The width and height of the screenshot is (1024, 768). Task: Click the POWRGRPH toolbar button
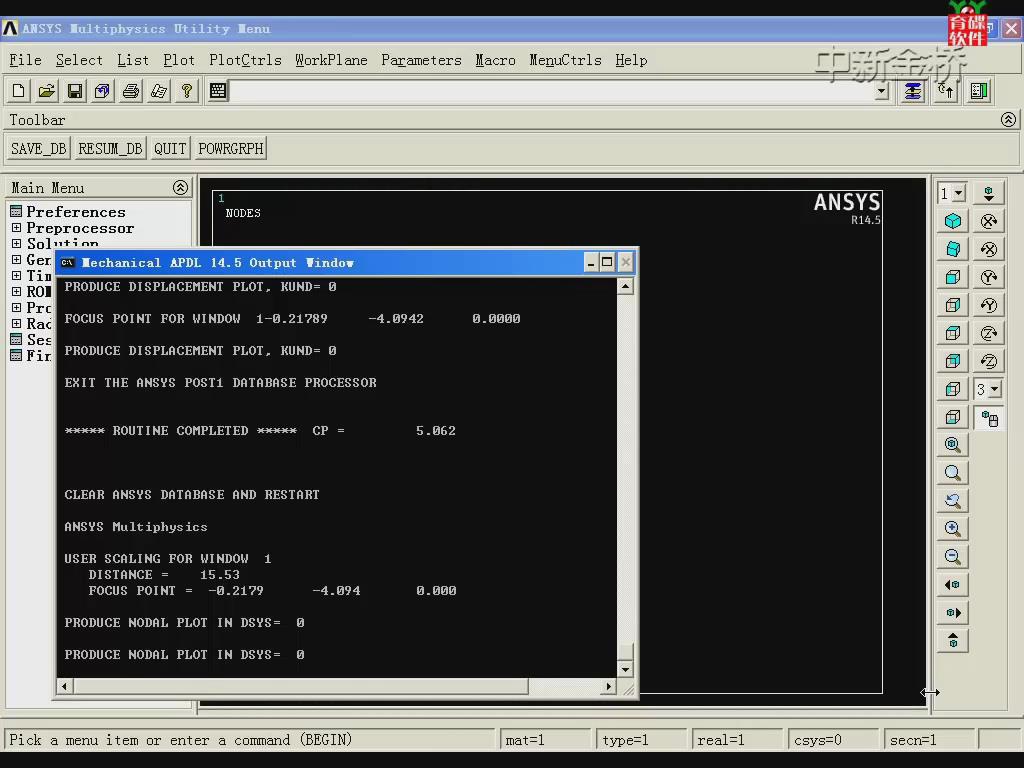[231, 149]
